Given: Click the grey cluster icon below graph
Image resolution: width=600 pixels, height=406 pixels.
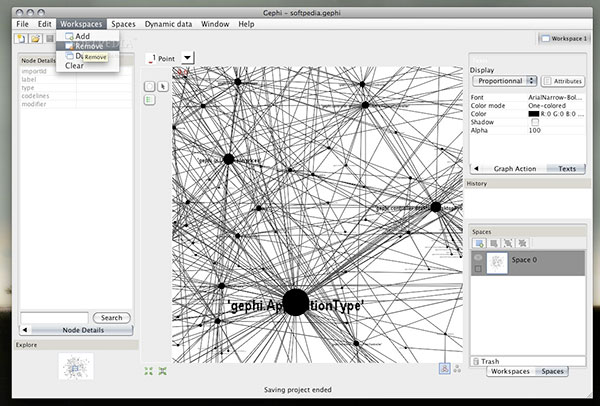Looking at the screenshot, I should (457, 369).
